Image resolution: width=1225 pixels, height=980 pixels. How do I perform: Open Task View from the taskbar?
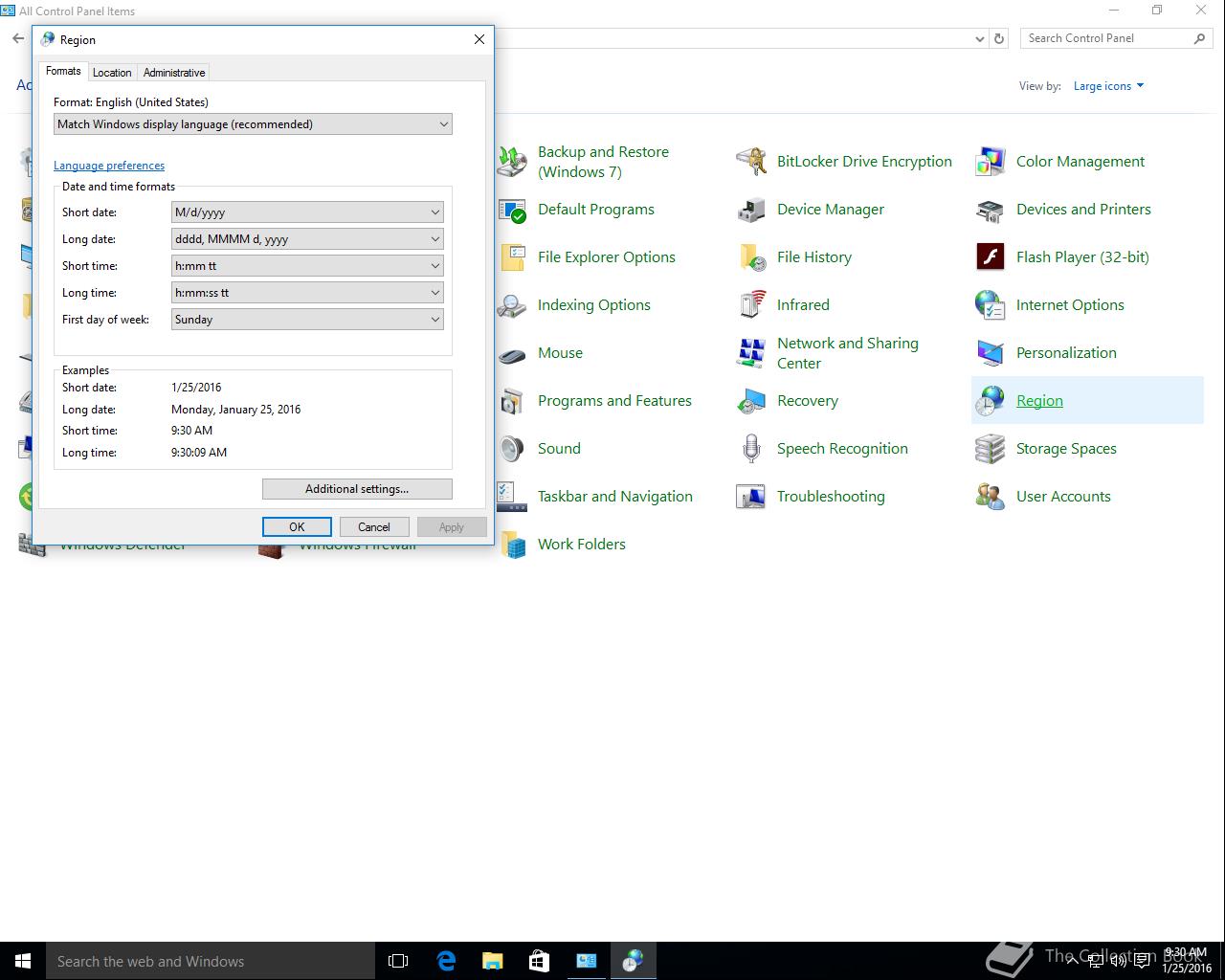point(398,961)
